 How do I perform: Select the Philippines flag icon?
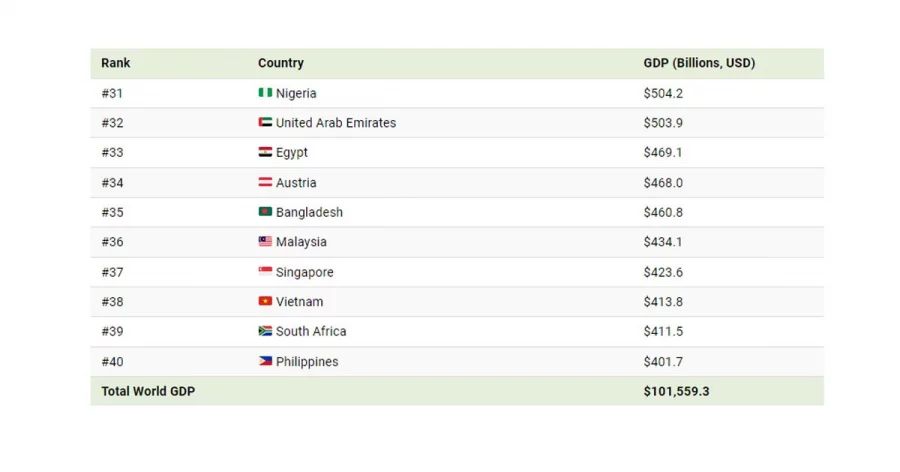point(265,361)
